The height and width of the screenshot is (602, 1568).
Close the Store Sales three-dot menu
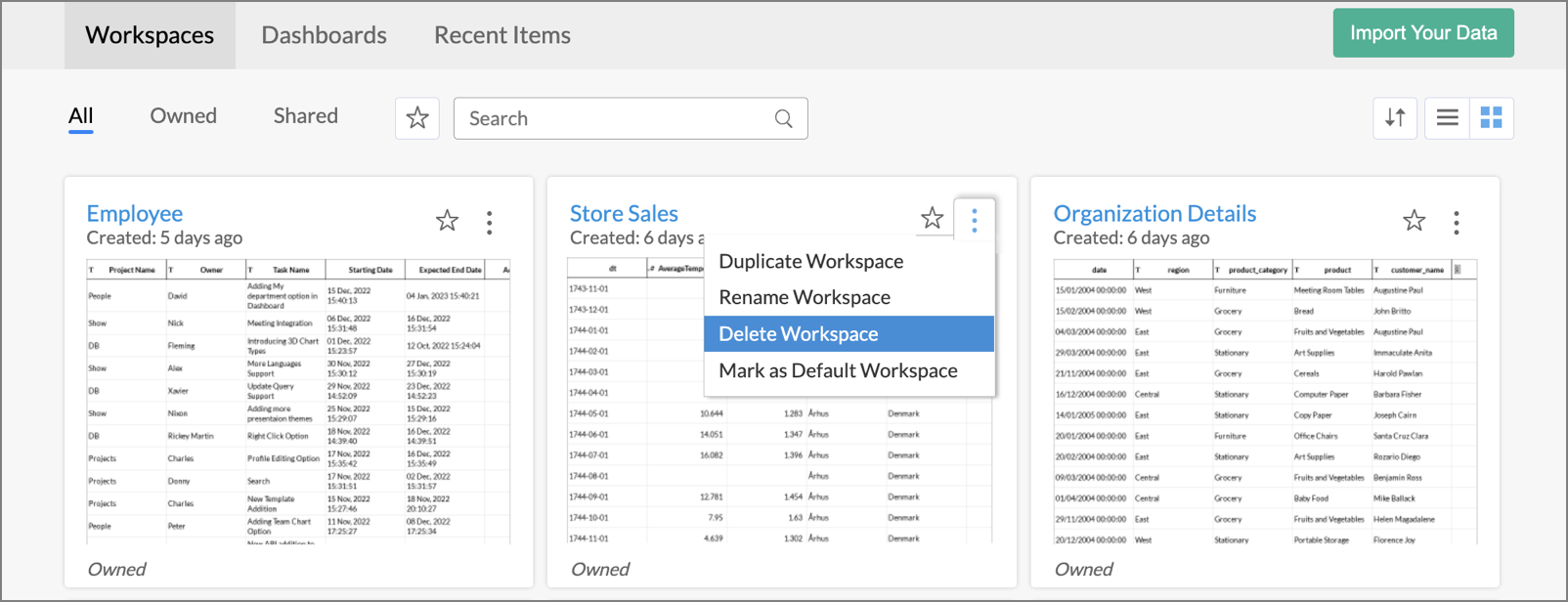974,220
